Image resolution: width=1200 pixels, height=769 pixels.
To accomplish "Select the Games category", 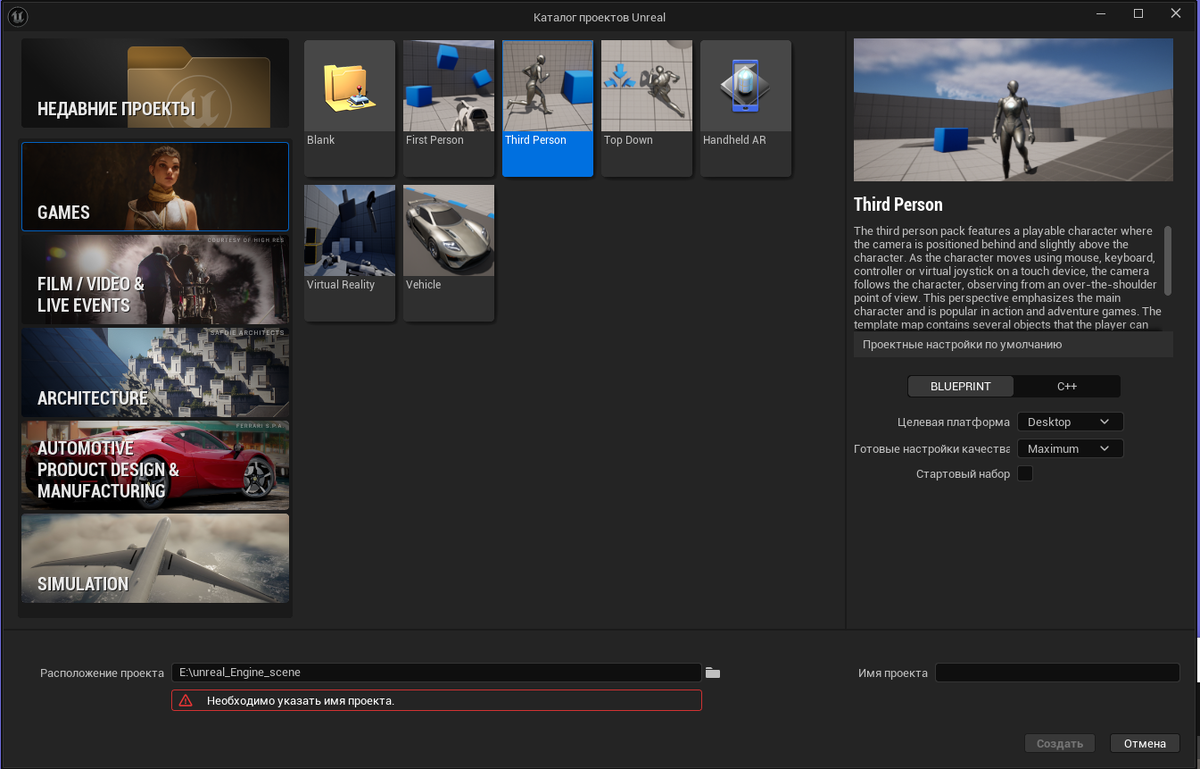I will tap(155, 187).
